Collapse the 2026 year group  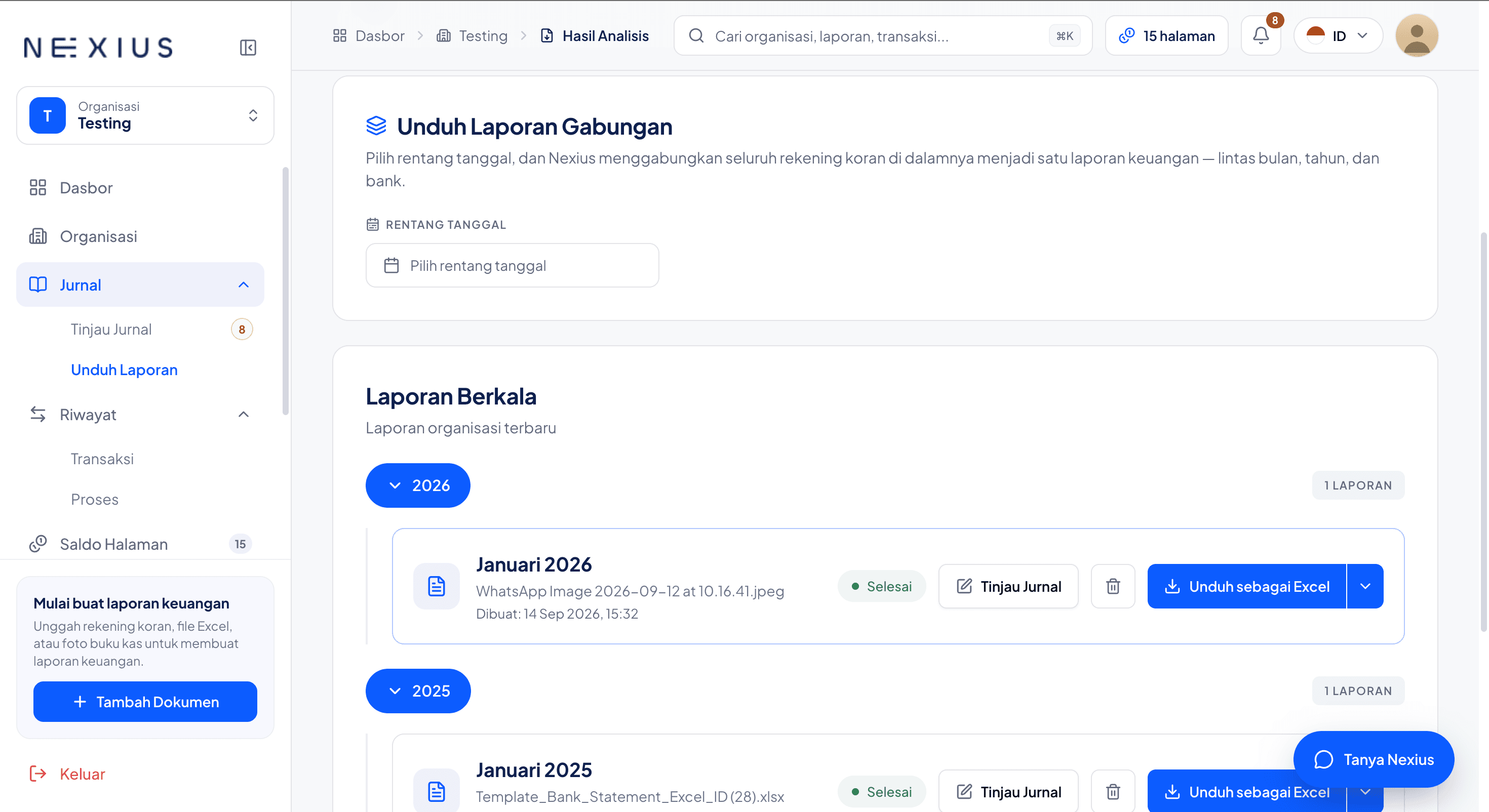tap(417, 485)
